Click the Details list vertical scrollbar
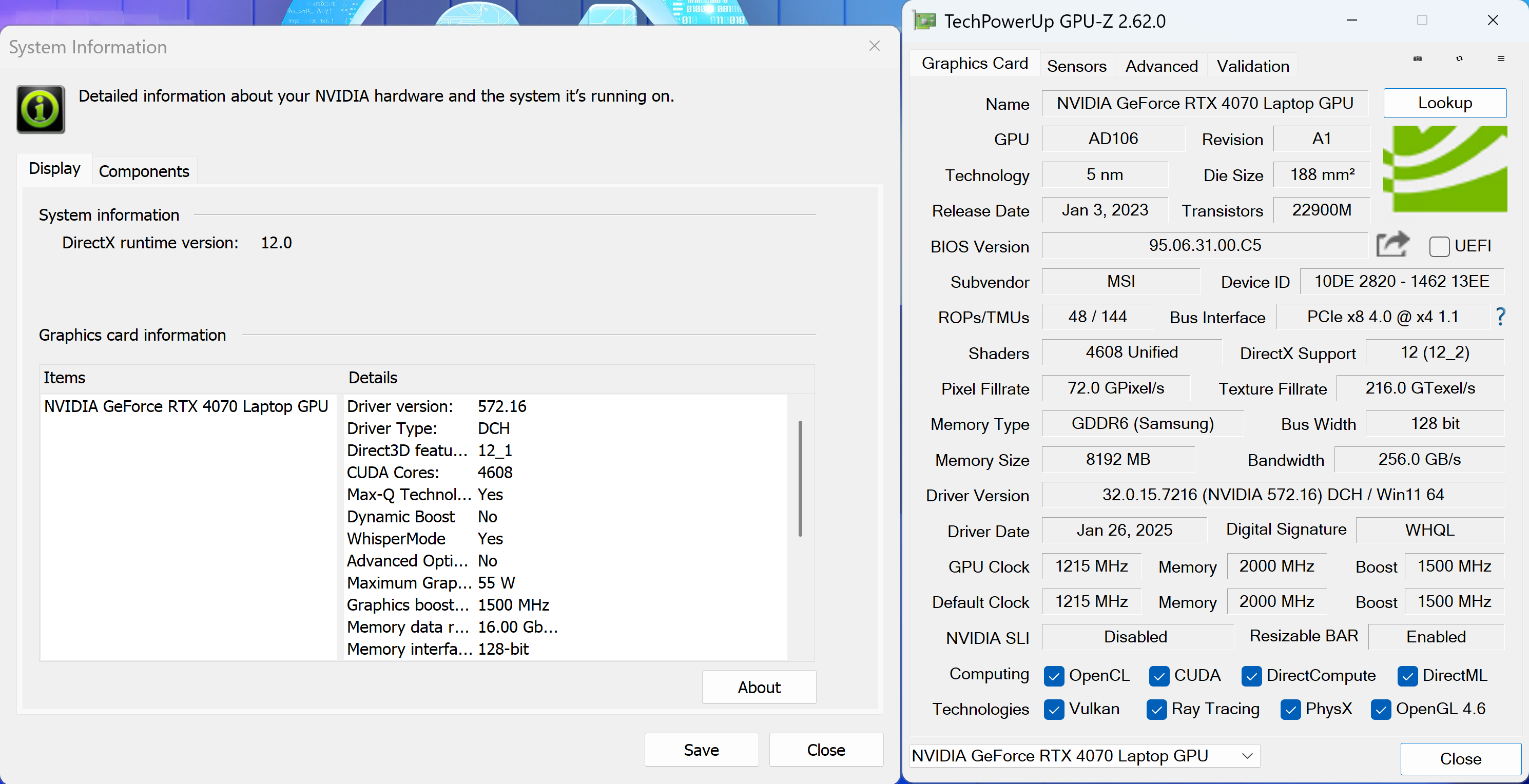Screen dimensions: 1529x784 point(800,478)
